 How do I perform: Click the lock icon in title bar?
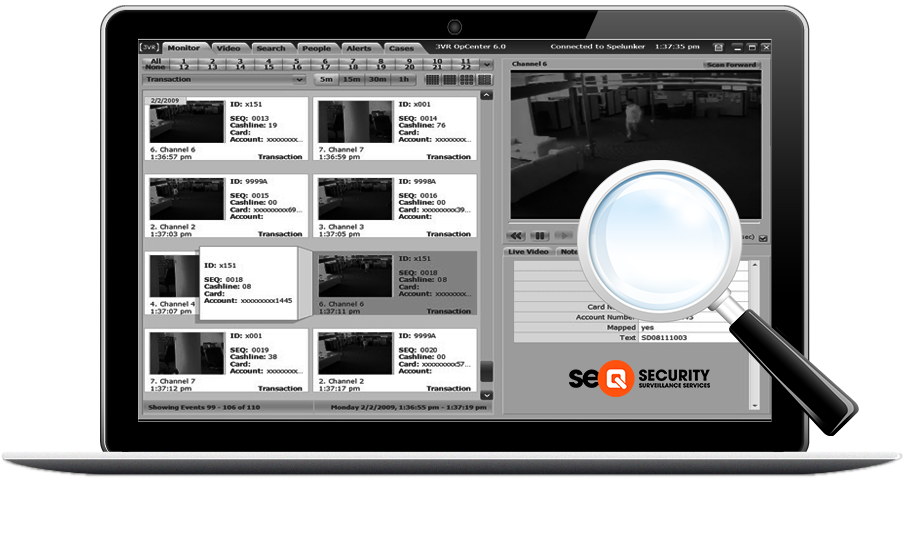click(717, 47)
